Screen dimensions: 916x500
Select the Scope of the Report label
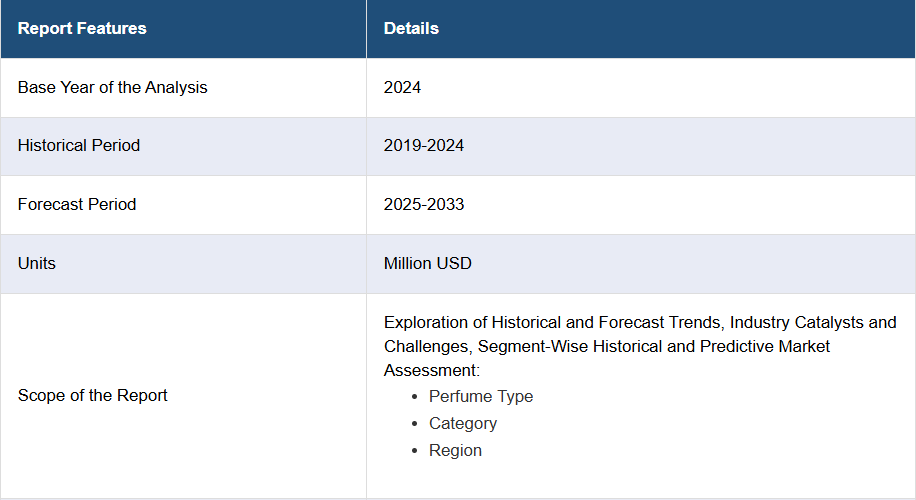(x=92, y=395)
